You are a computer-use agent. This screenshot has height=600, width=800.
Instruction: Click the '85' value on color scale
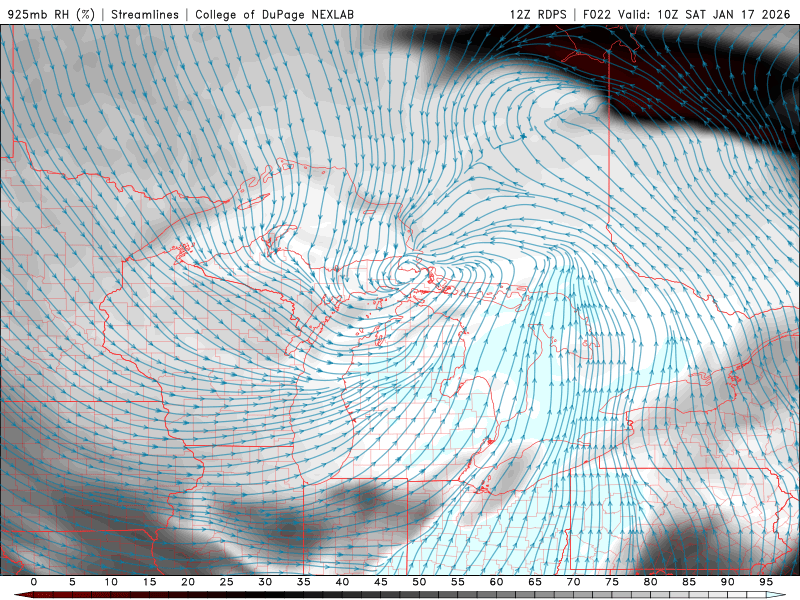(x=689, y=582)
